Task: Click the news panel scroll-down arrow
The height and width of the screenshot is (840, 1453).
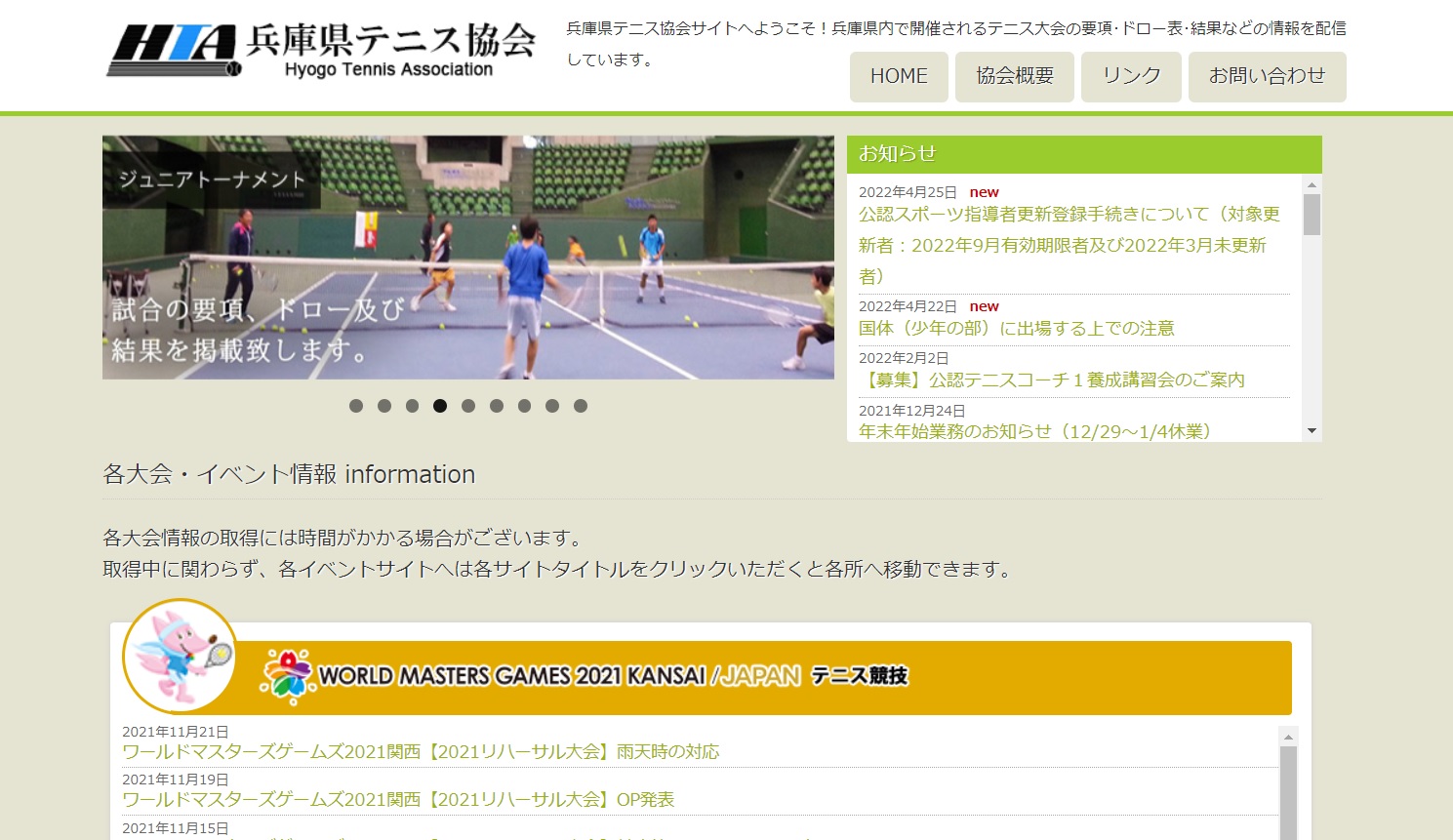Action: point(1312,430)
